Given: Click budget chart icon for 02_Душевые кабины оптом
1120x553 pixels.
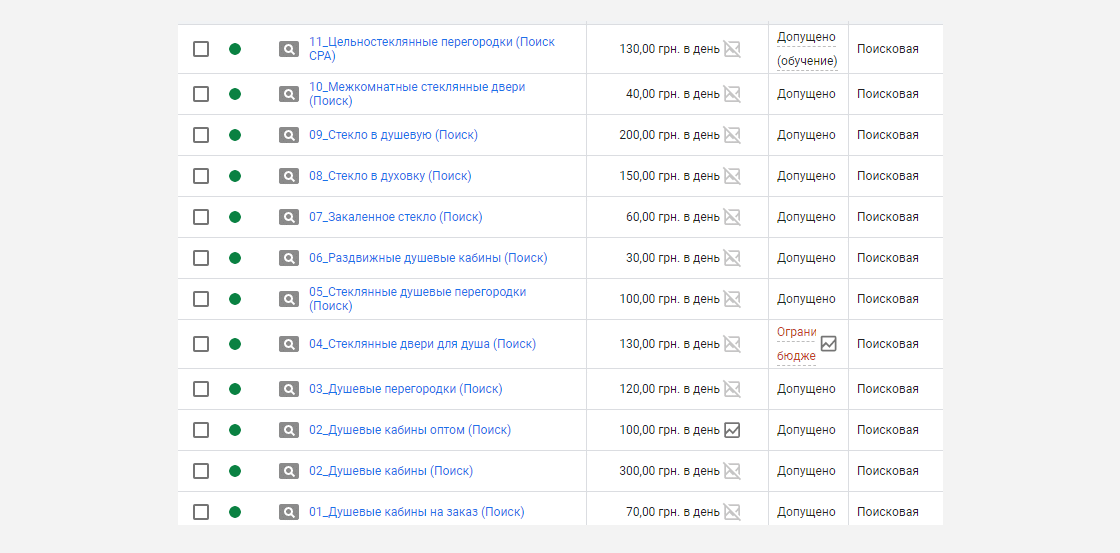Looking at the screenshot, I should tap(731, 430).
